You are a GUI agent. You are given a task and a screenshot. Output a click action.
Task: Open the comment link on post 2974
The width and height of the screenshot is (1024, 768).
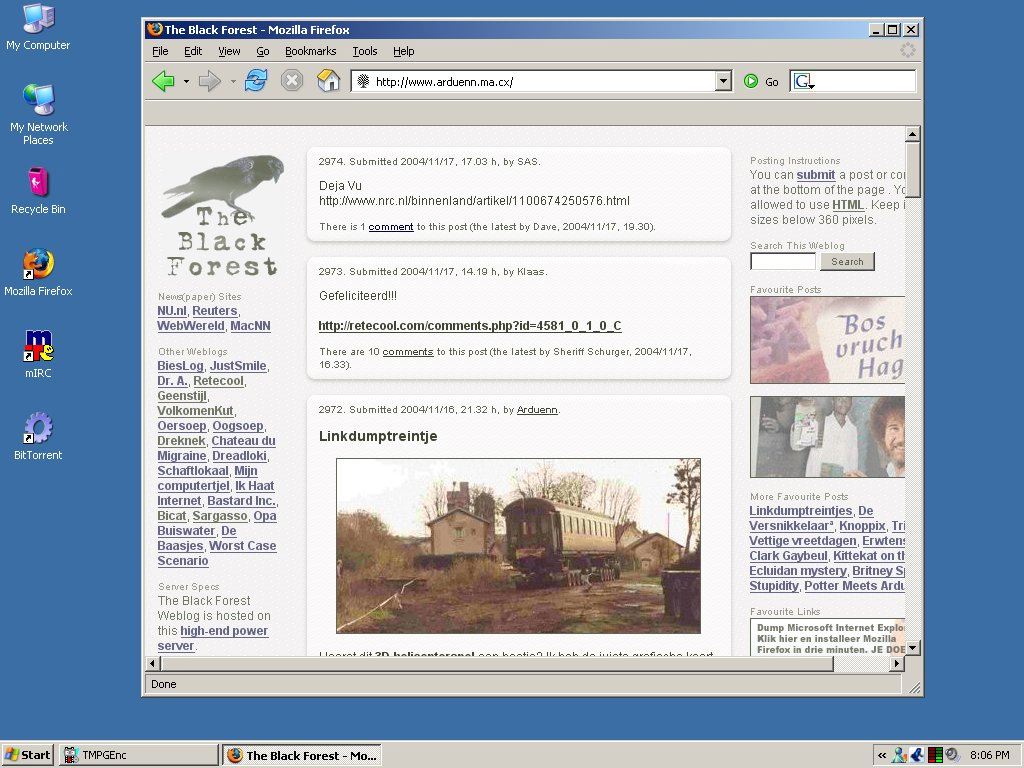click(x=391, y=227)
